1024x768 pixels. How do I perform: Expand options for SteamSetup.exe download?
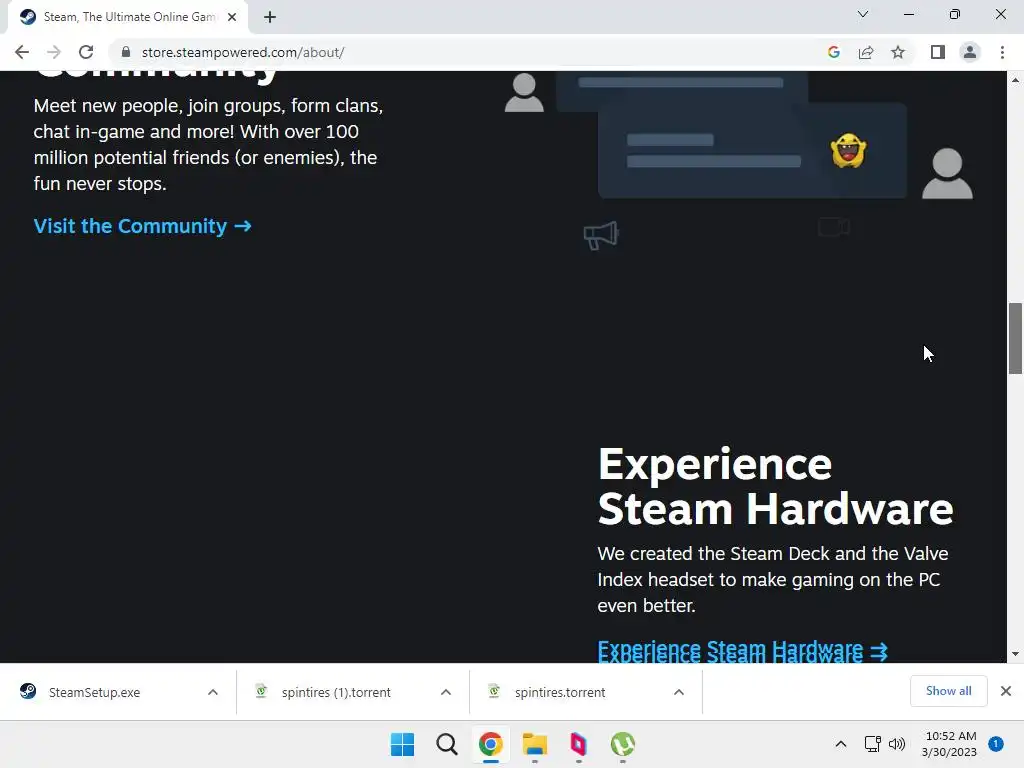(x=213, y=692)
